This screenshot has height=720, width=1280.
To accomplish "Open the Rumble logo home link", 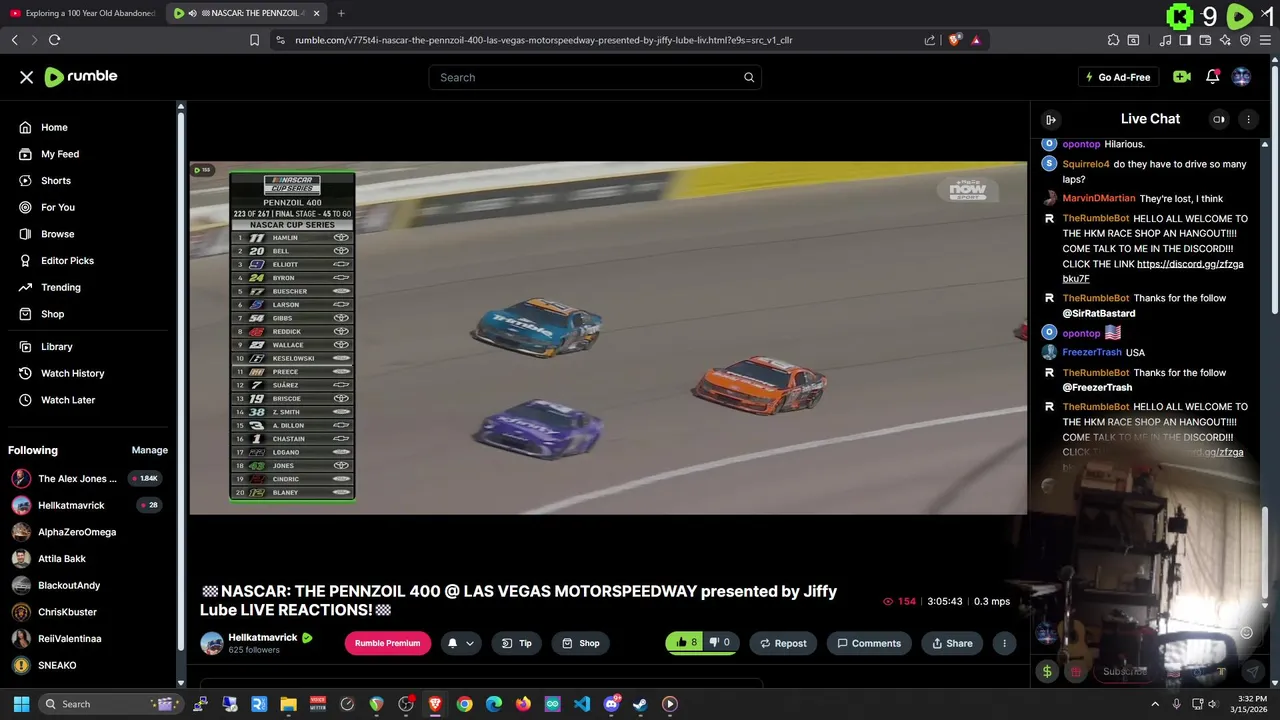I will coord(81,77).
